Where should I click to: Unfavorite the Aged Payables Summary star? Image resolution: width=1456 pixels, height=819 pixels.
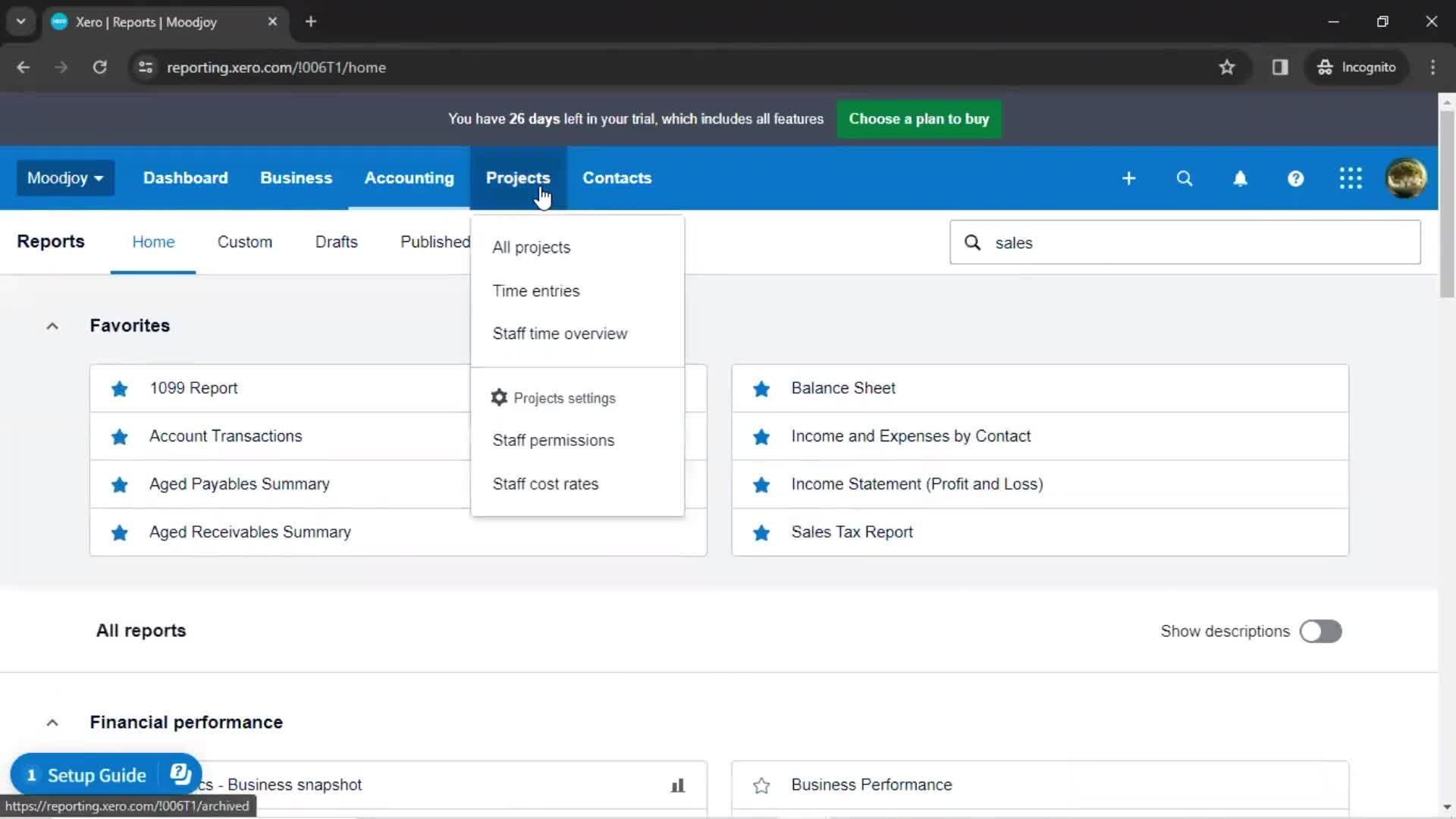(119, 485)
